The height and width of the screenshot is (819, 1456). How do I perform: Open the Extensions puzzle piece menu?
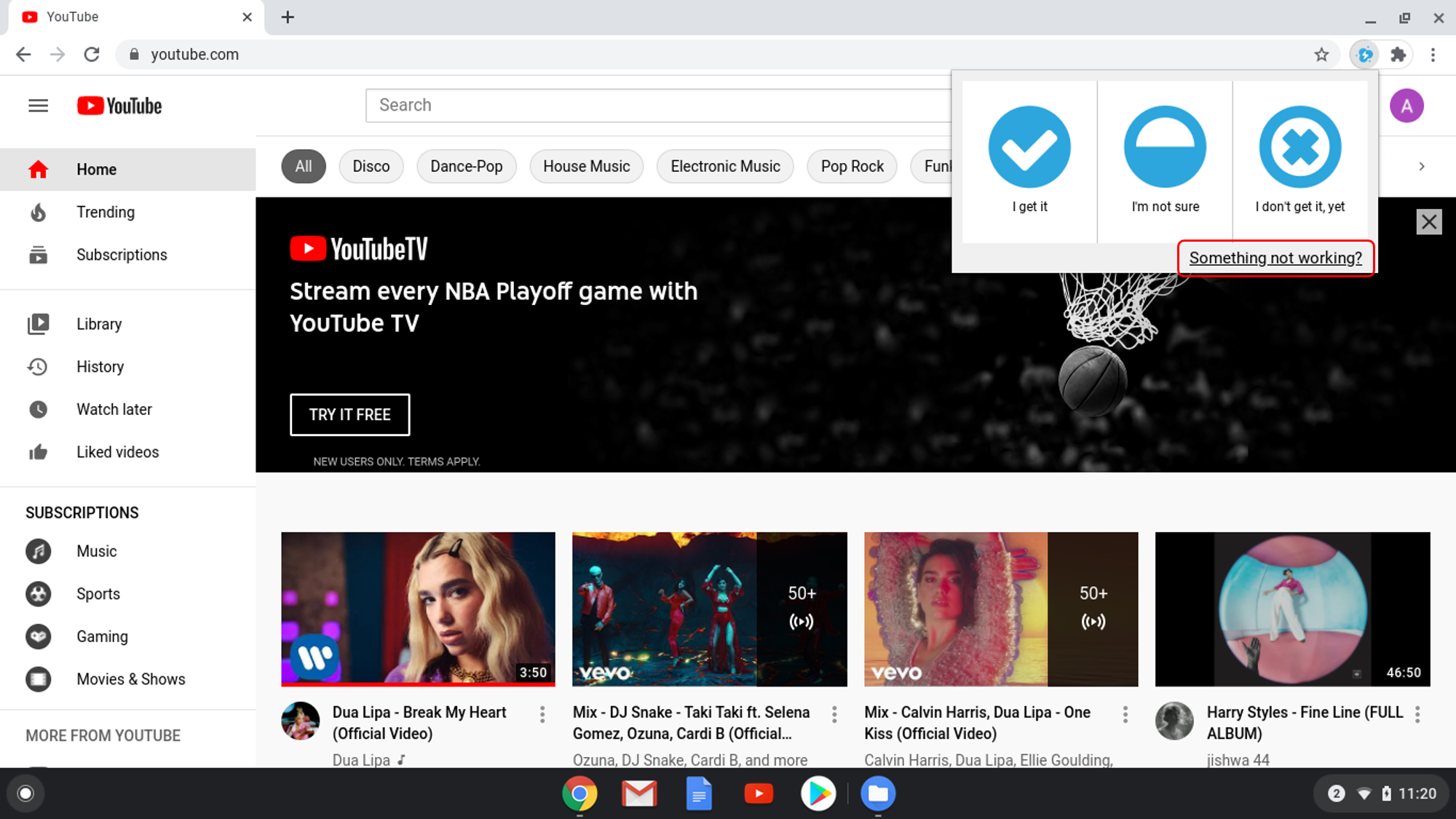(1398, 55)
